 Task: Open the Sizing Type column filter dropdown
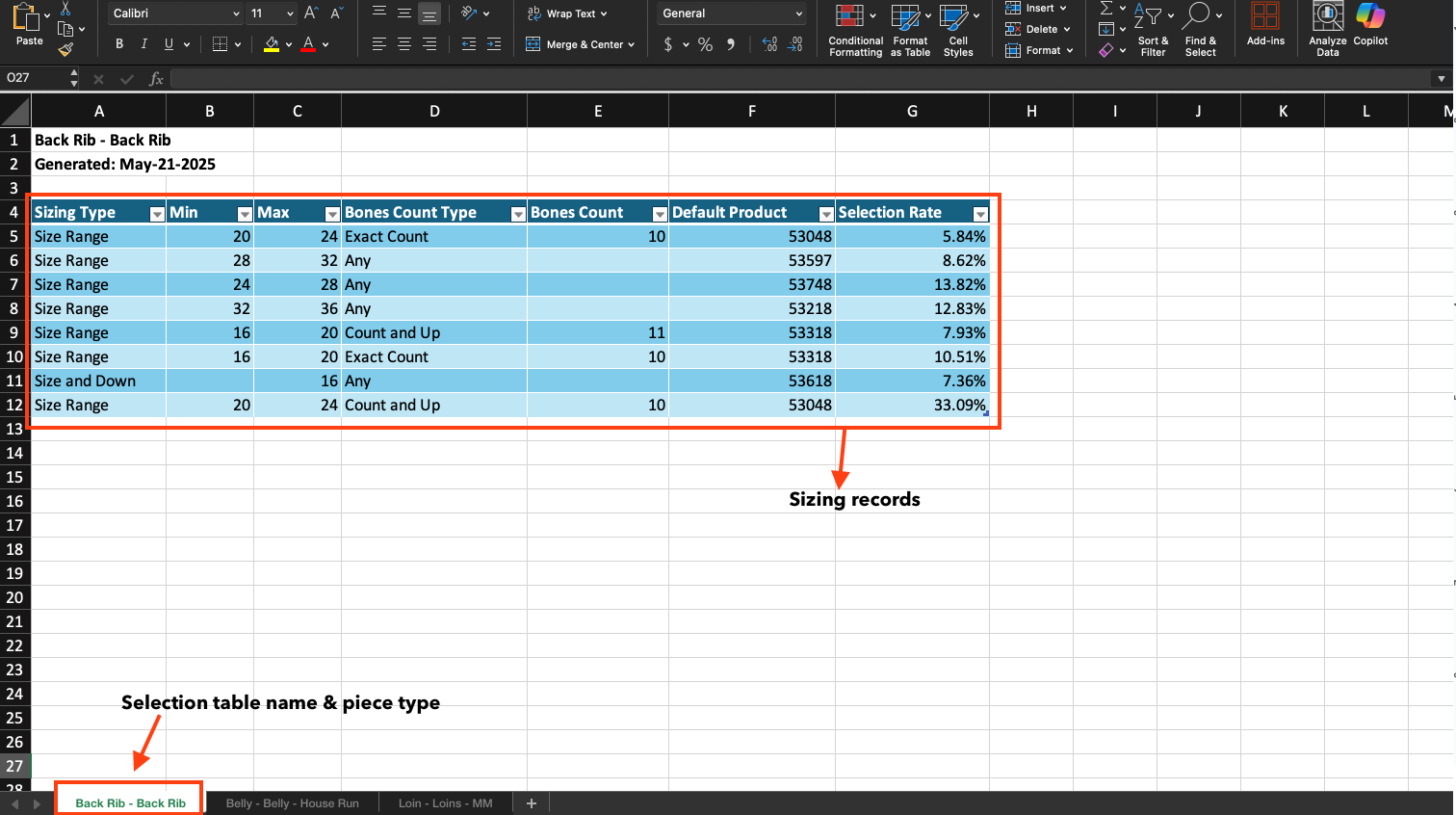157,214
